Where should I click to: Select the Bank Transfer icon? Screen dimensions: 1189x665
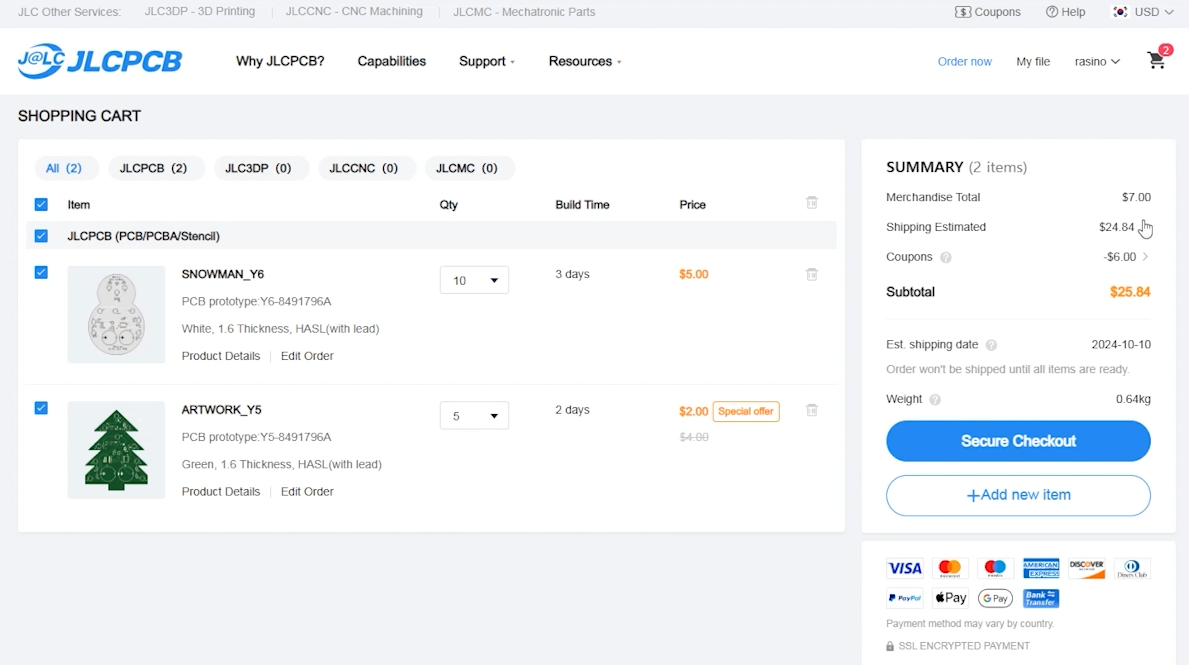(x=1040, y=598)
